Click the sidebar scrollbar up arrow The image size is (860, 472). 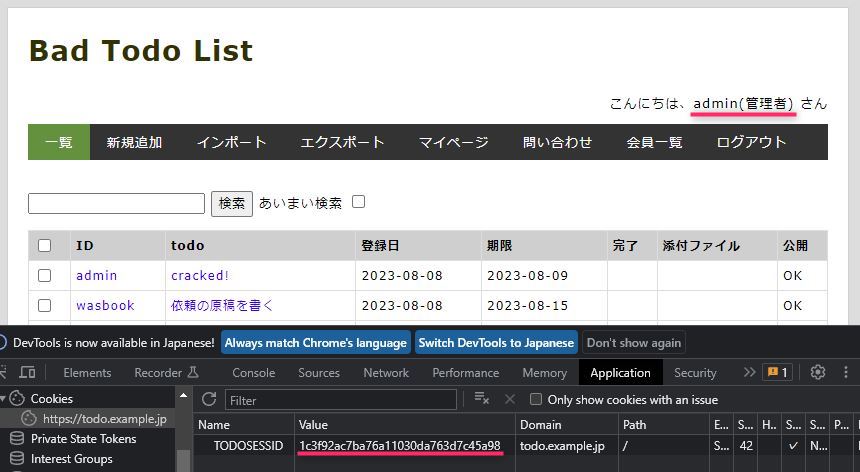[x=183, y=395]
